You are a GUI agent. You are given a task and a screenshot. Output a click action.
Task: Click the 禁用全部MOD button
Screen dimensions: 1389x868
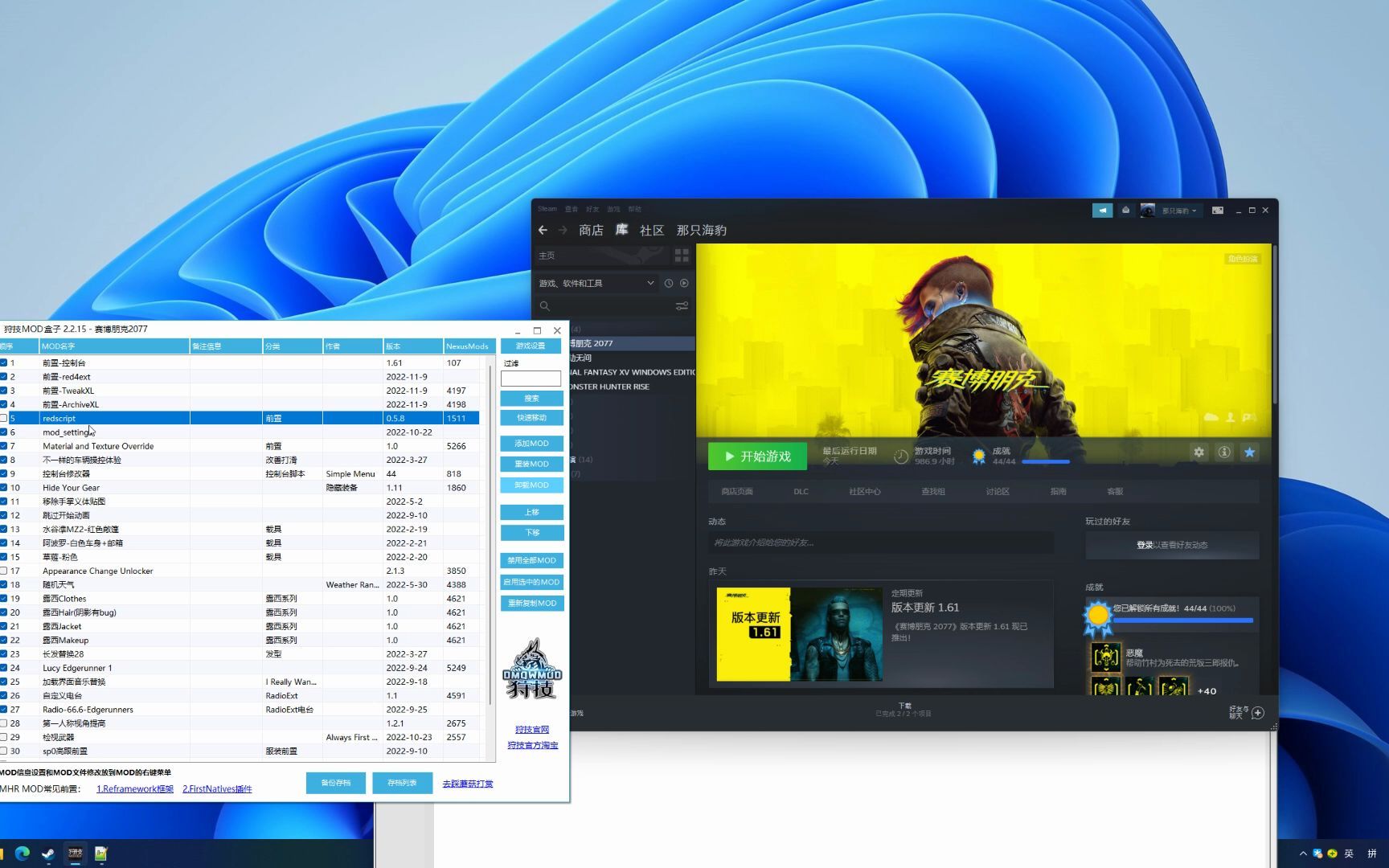click(x=531, y=560)
